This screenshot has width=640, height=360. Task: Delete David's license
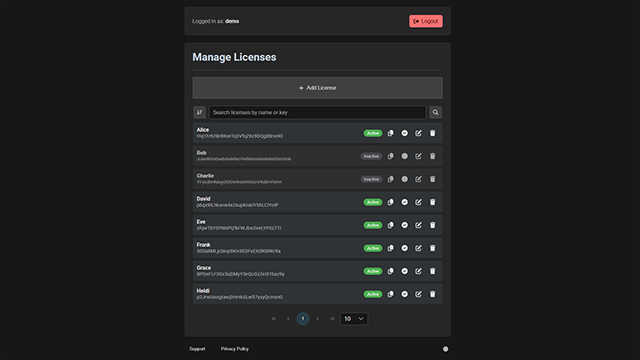[x=433, y=202]
